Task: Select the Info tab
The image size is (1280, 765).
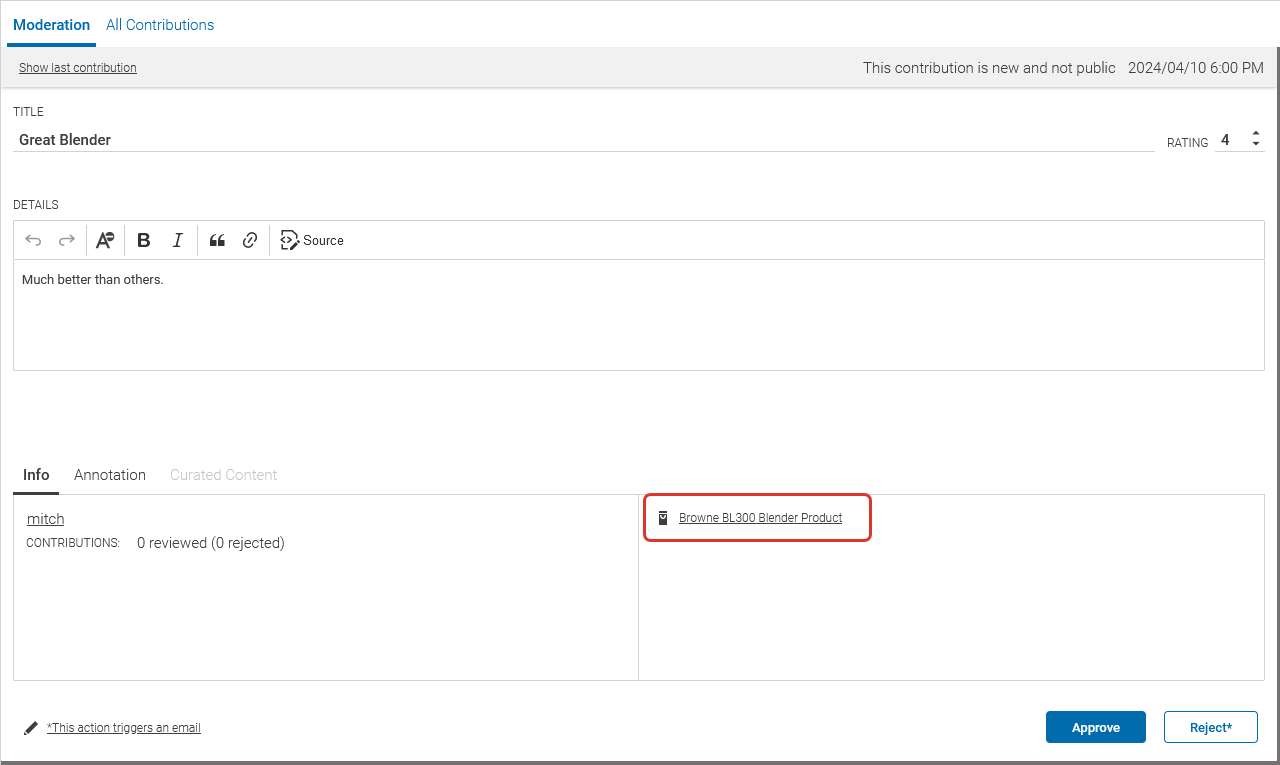Action: point(36,474)
